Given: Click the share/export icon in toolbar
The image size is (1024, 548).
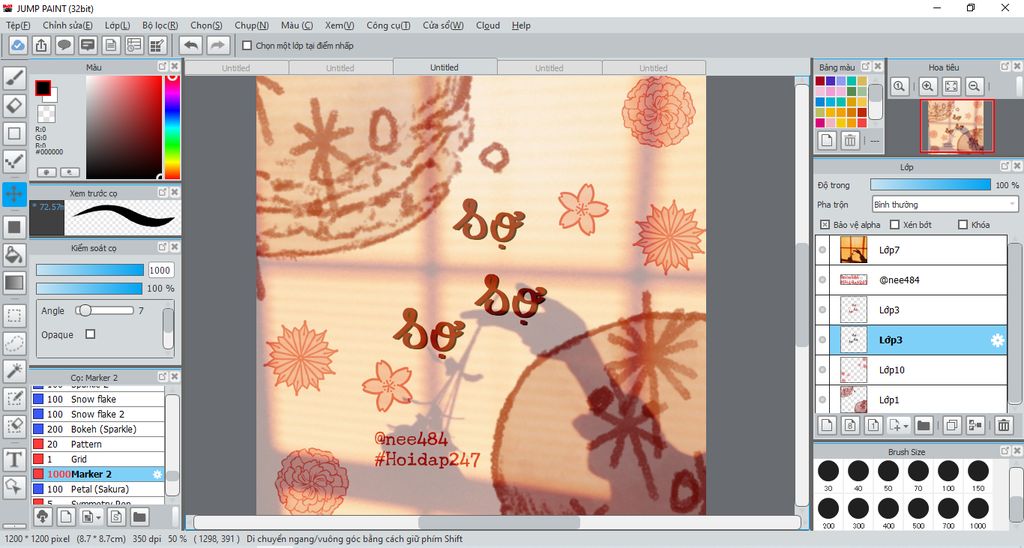Looking at the screenshot, I should [41, 45].
